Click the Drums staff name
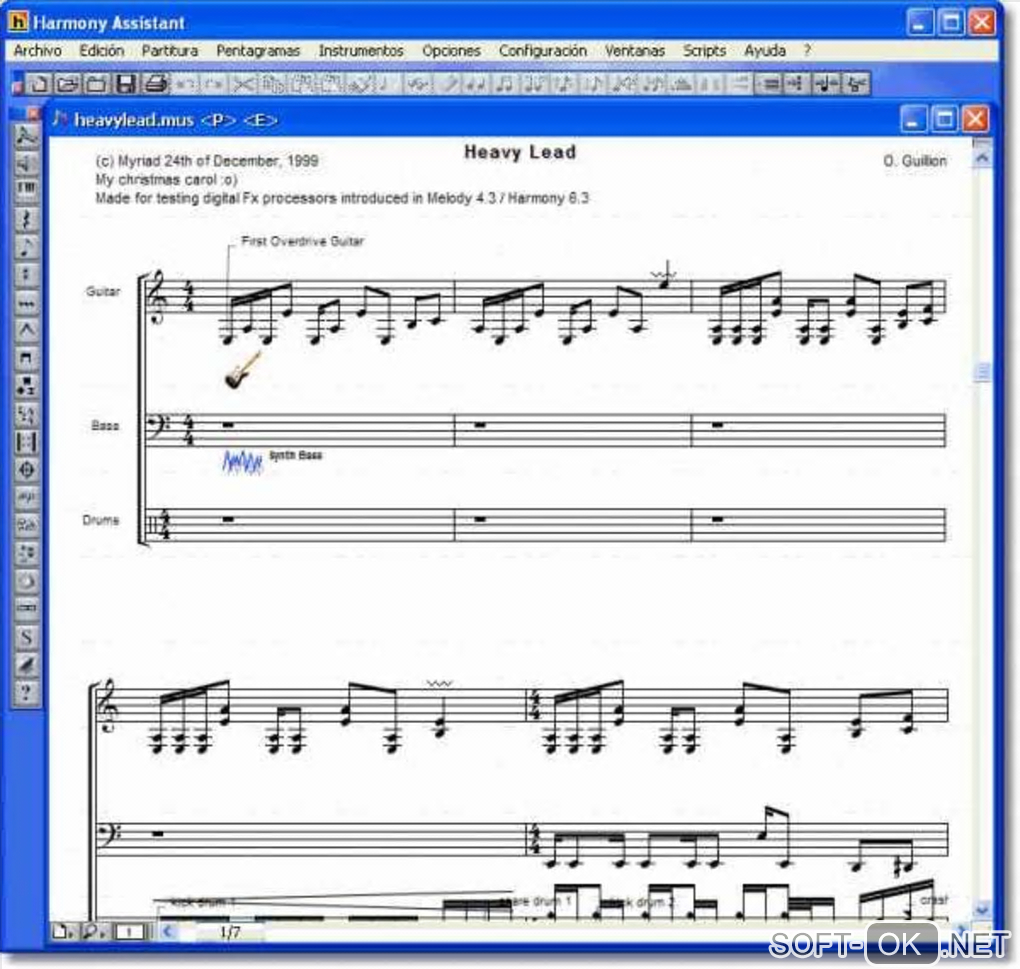1020x969 pixels. 101,520
